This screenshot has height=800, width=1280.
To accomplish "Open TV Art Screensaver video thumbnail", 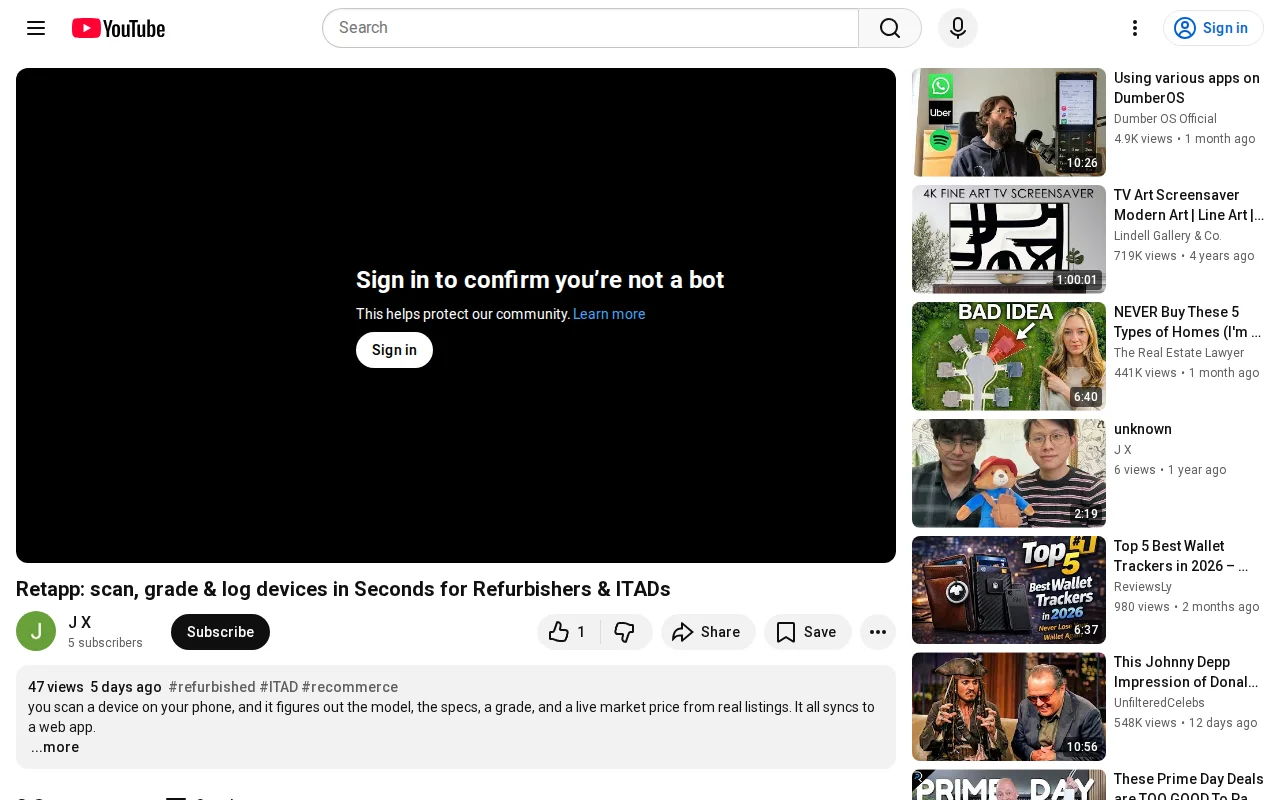I will point(1009,239).
